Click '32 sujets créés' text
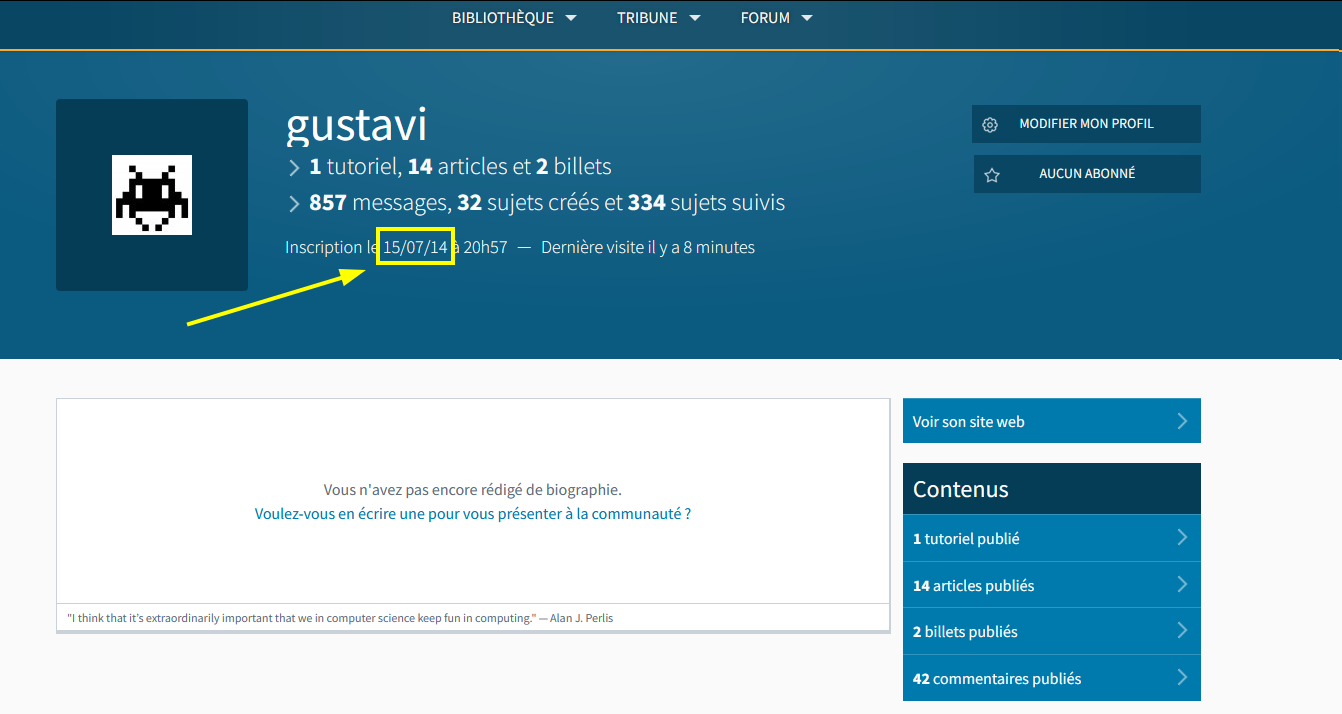 pyautogui.click(x=528, y=203)
